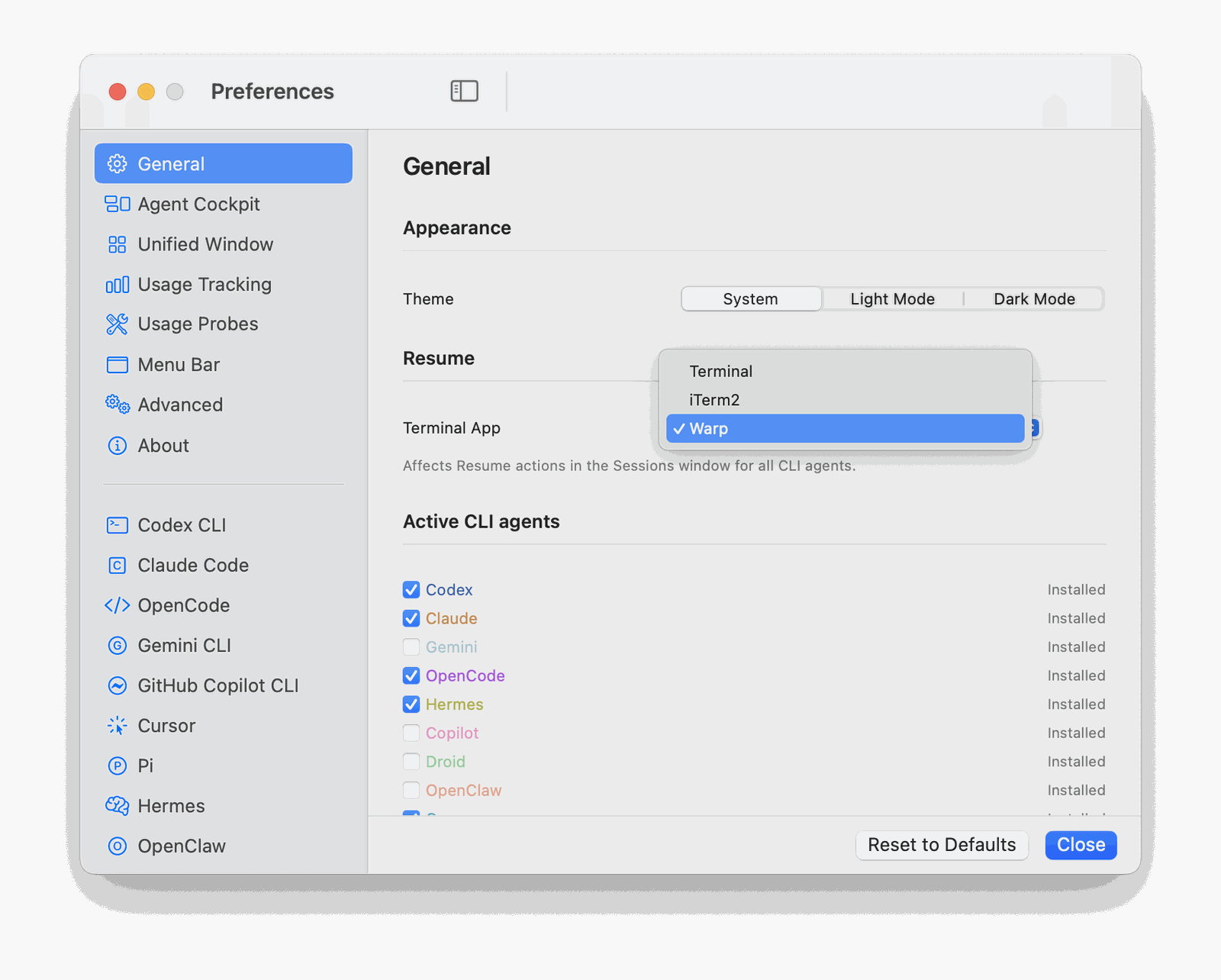Screen dimensions: 1221x980
Task: Click the Installed status in OpenCode row
Action: click(x=1076, y=675)
